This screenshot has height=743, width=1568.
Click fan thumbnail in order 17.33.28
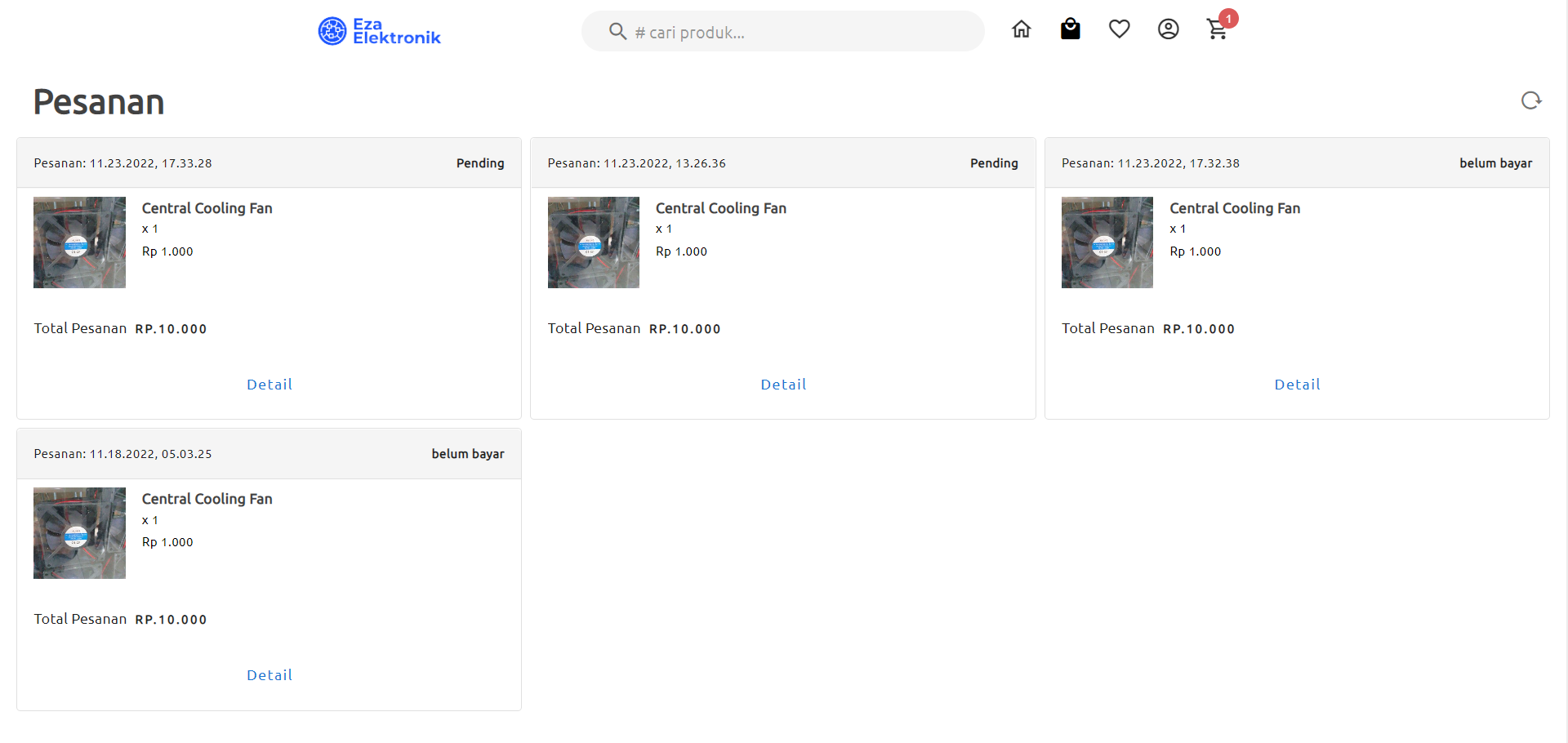coord(79,242)
